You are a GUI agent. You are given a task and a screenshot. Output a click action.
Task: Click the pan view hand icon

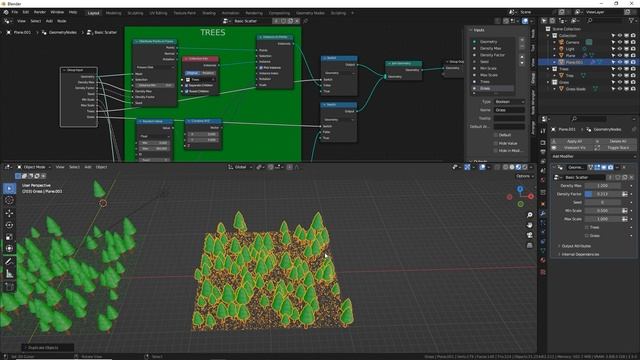(530, 225)
